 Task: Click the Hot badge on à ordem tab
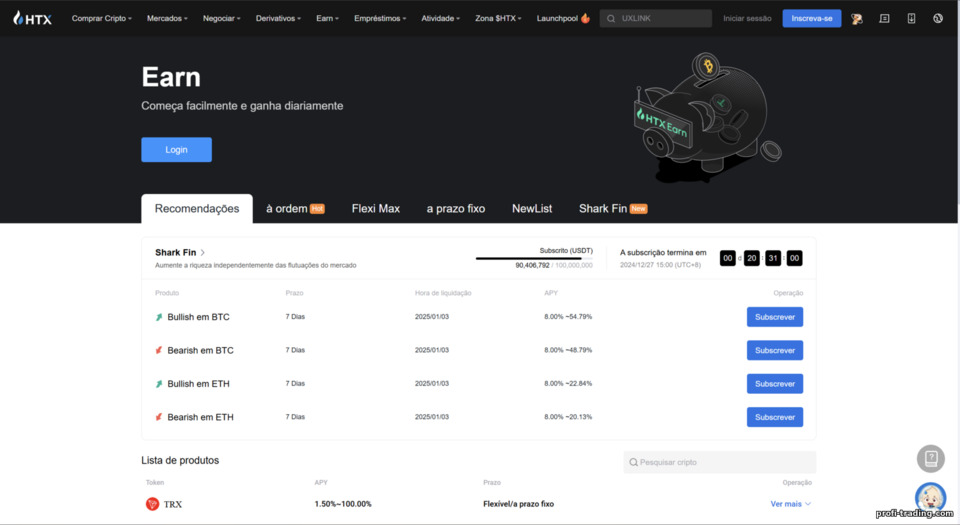pyautogui.click(x=317, y=209)
